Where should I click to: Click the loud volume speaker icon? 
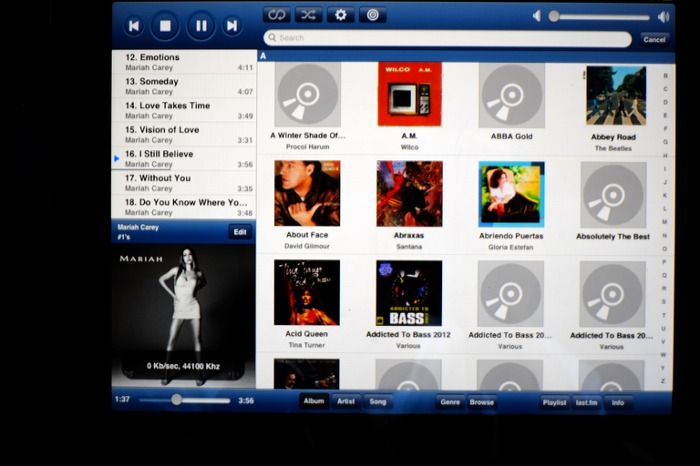[663, 17]
